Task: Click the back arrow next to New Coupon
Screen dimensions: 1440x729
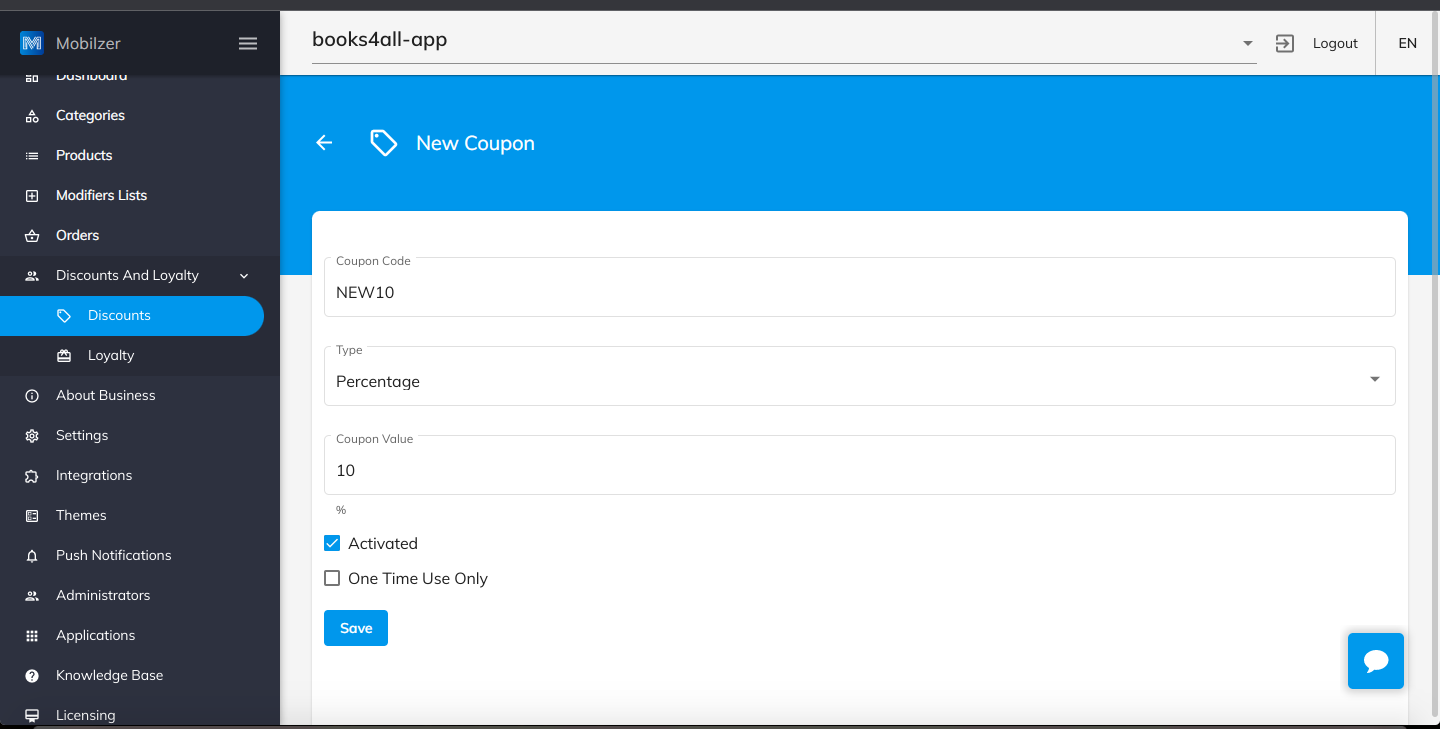Action: [324, 143]
